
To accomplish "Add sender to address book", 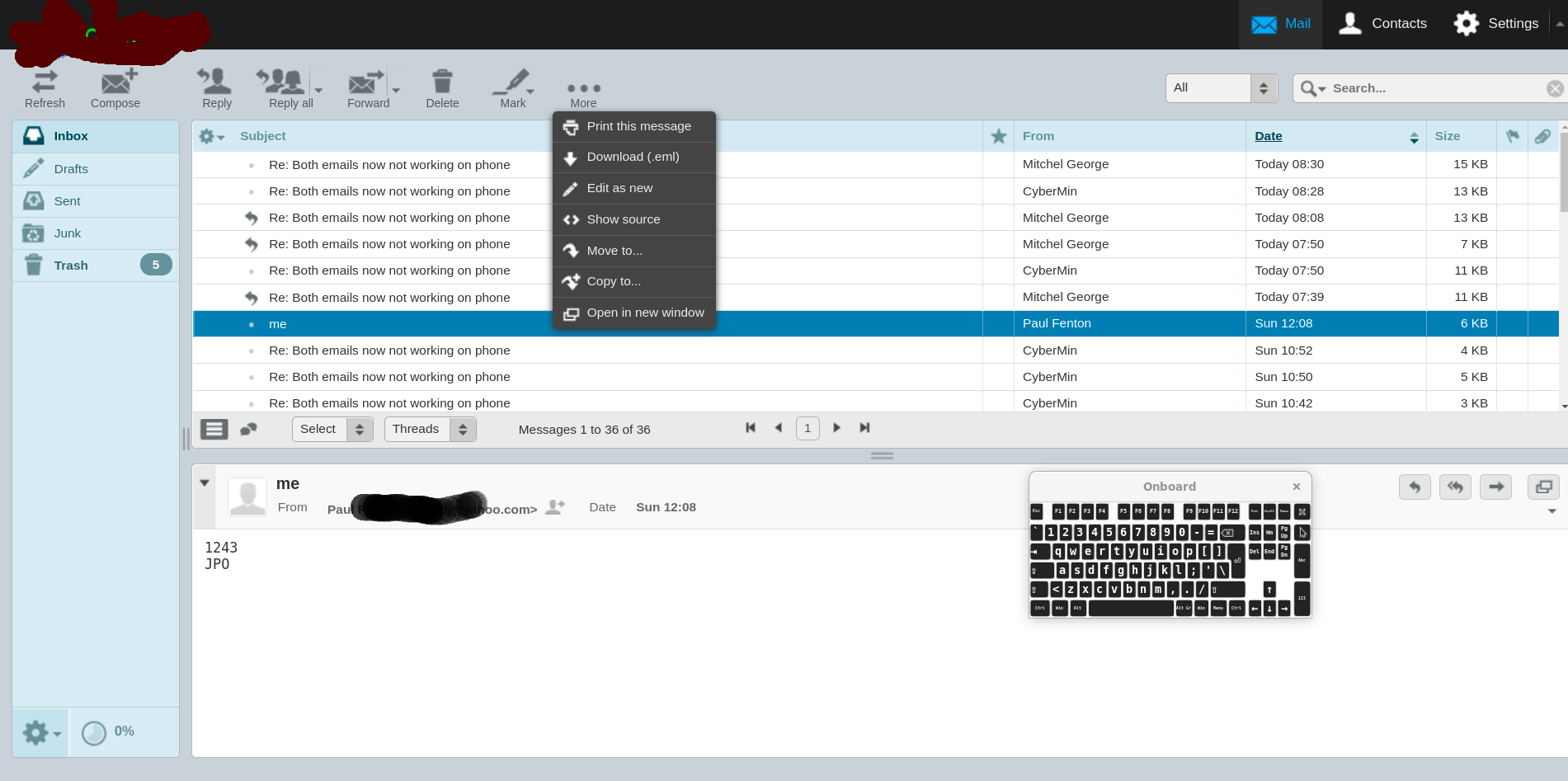I will 555,506.
